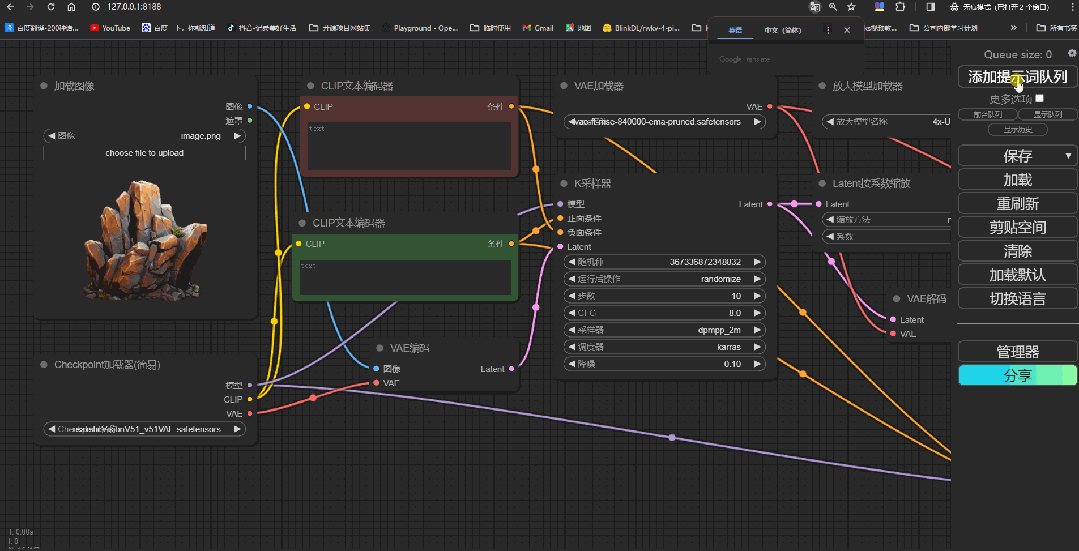Close the Google Translate popup
Image resolution: width=1079 pixels, height=551 pixels.
847,30
